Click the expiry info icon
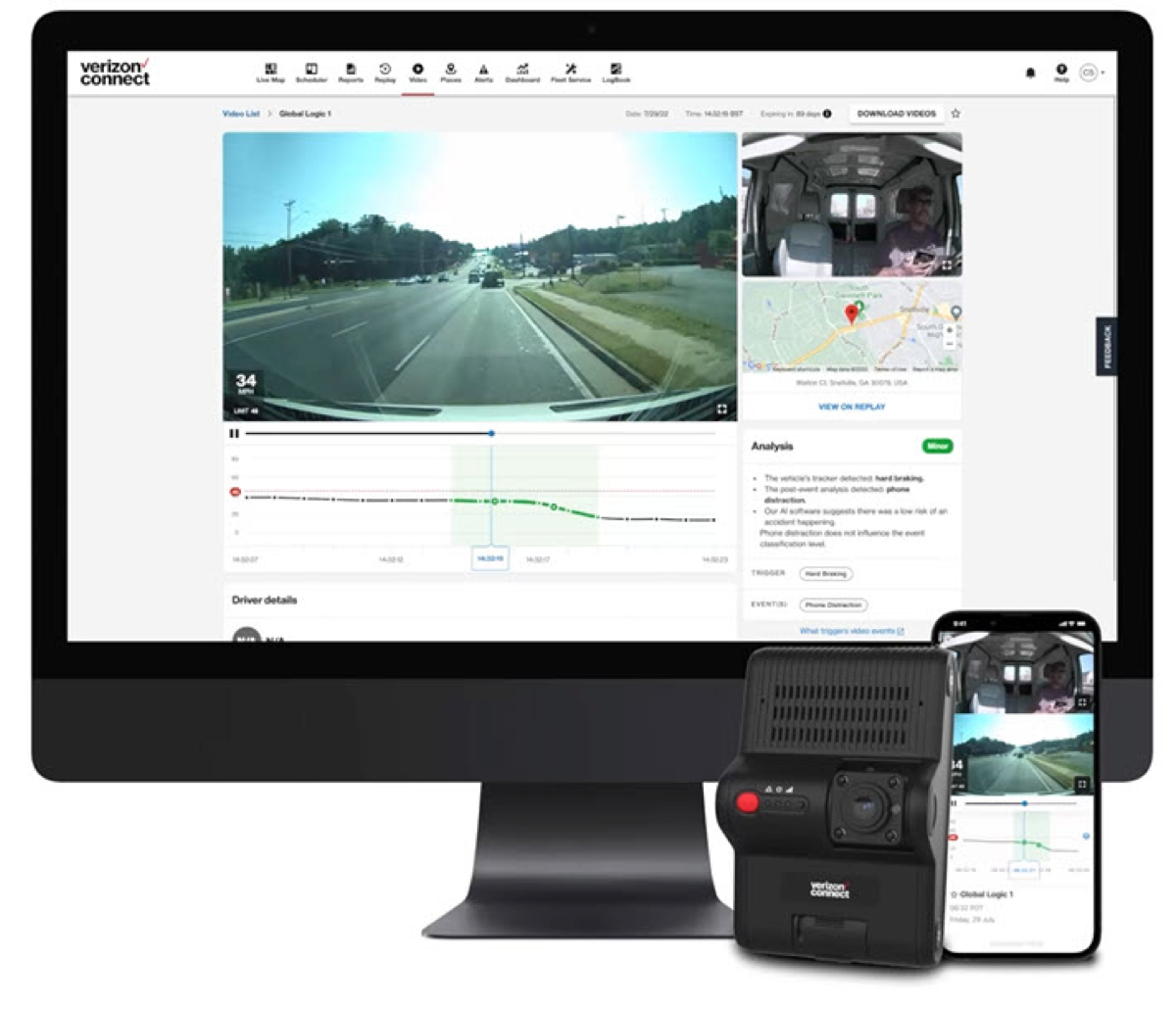 pyautogui.click(x=827, y=114)
